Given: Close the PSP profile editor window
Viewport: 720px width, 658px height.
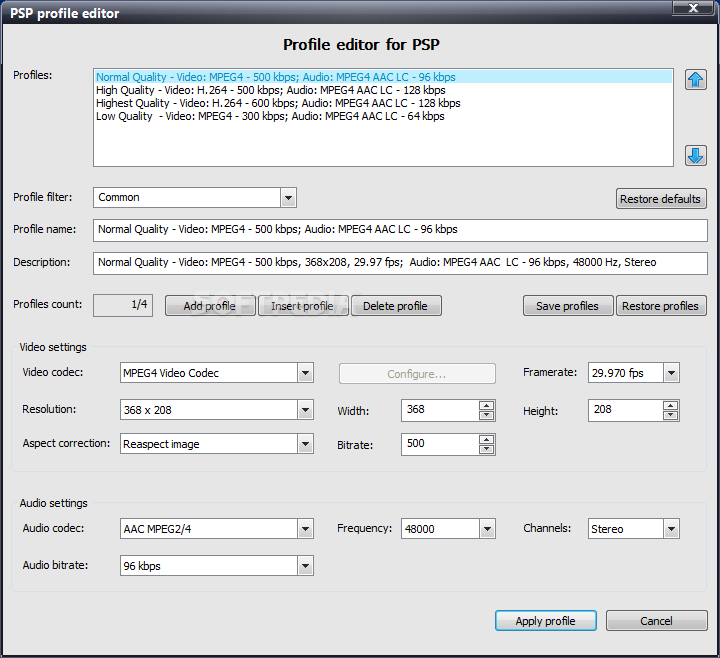Looking at the screenshot, I should coord(694,8).
